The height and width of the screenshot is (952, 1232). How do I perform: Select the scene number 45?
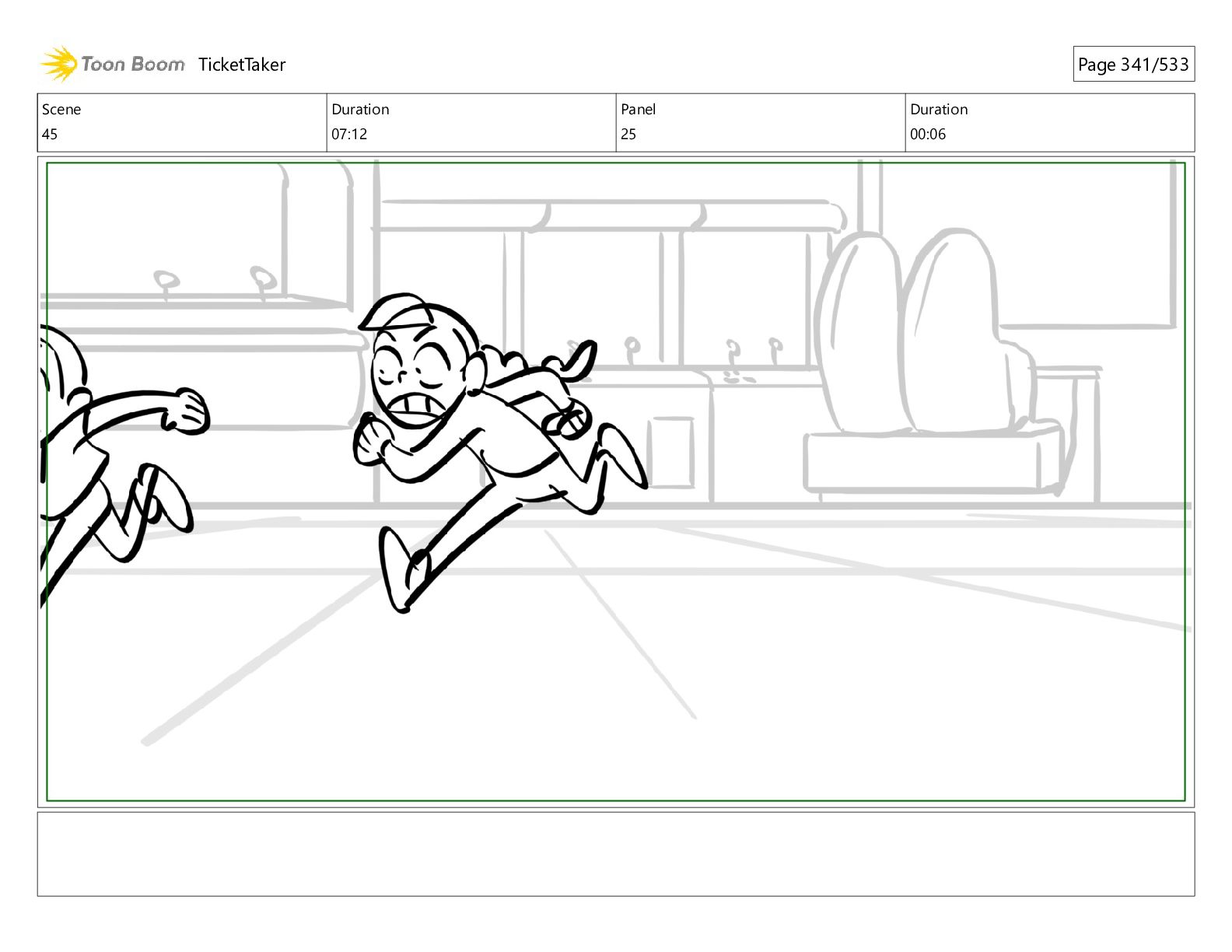(50, 135)
